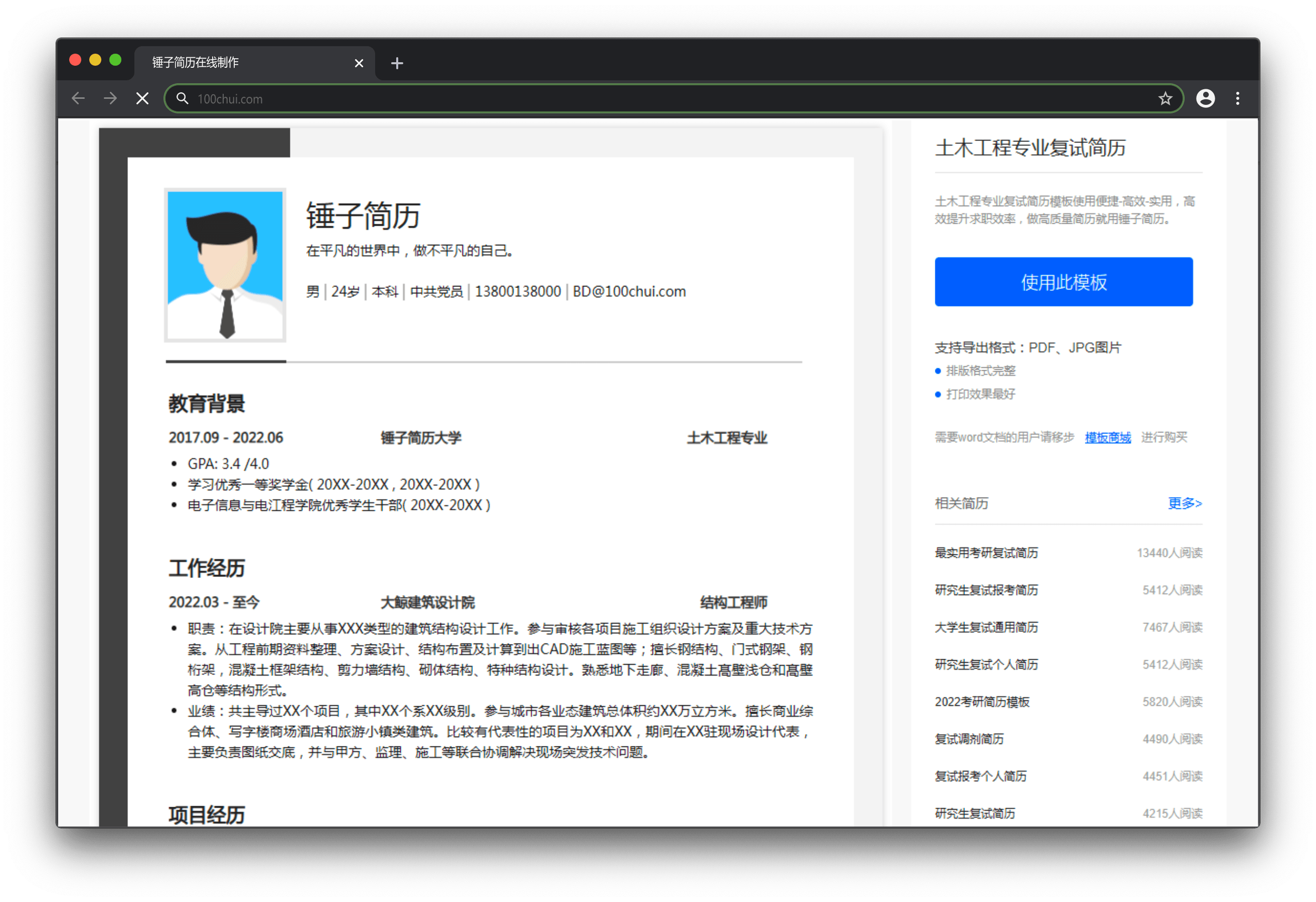Screen dimensions: 1316x902
Task: Click the 教育背景 section heading
Action: (206, 403)
